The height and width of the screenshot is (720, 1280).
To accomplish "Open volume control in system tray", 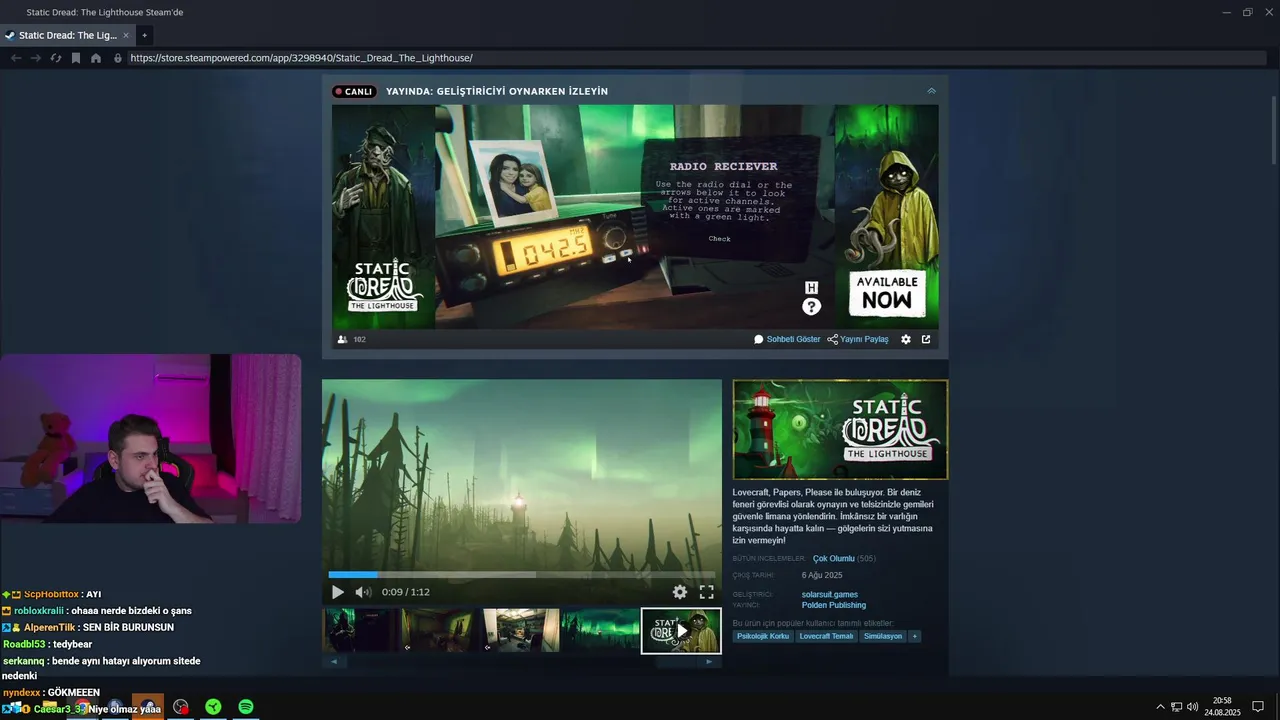I will tap(1192, 707).
